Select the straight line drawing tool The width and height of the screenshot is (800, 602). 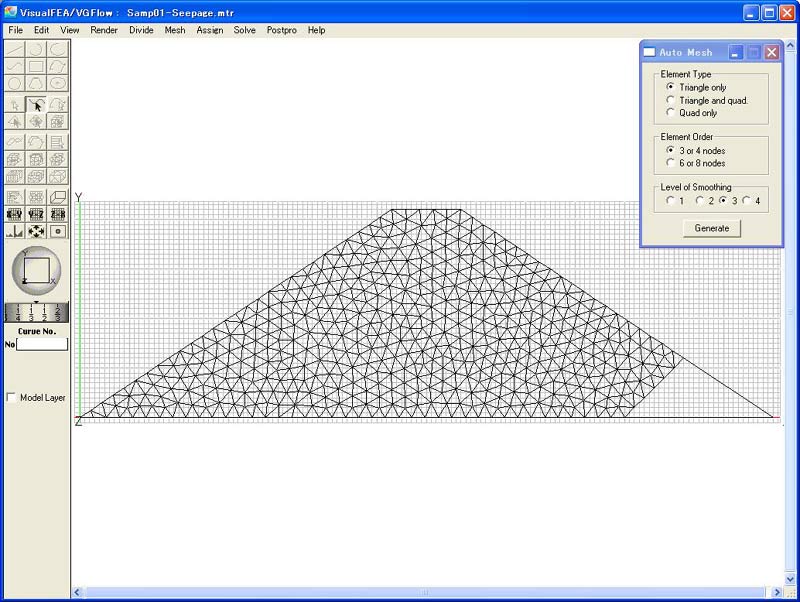coord(15,48)
